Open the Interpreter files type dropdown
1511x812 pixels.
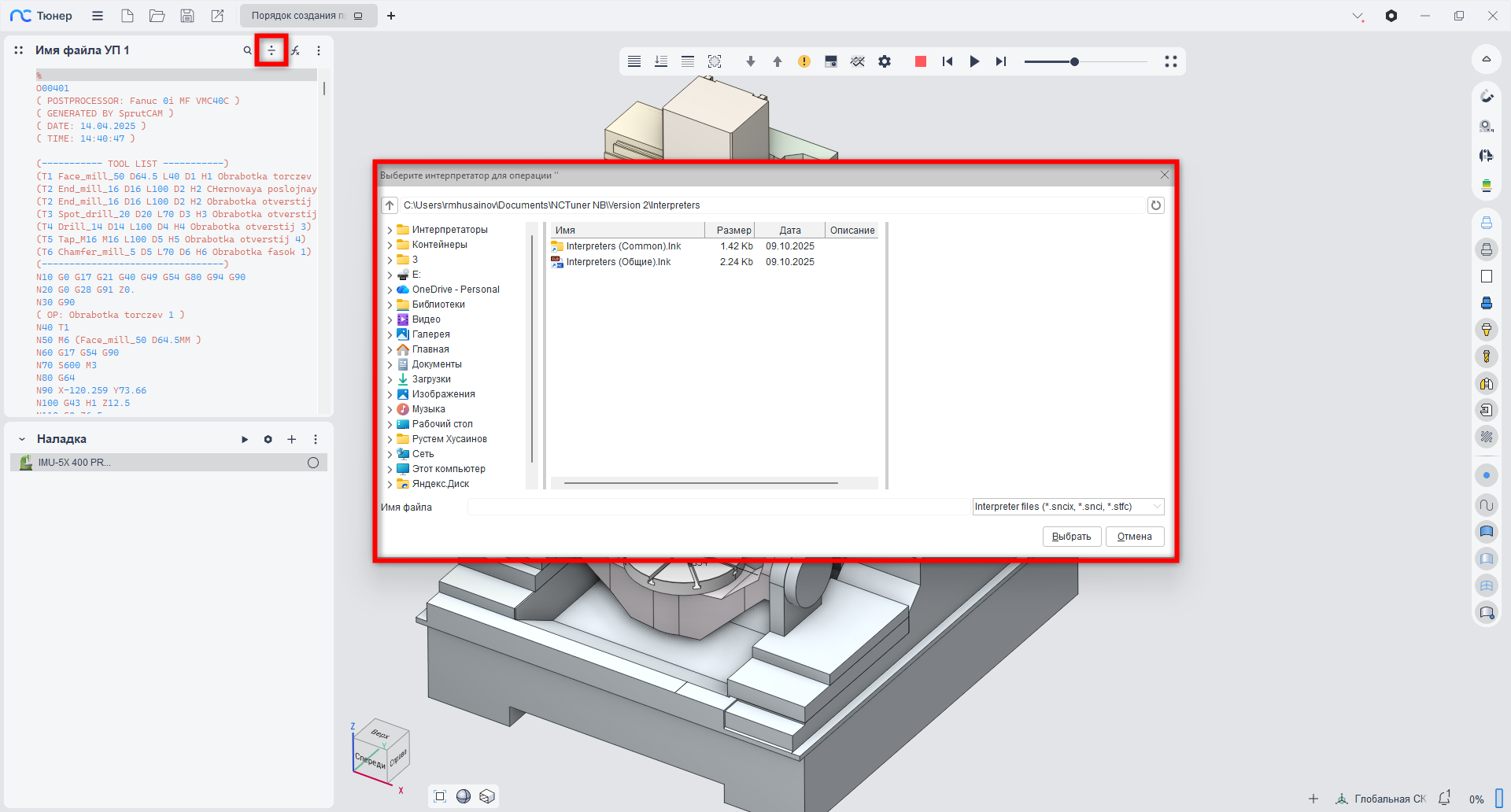pyautogui.click(x=1068, y=507)
